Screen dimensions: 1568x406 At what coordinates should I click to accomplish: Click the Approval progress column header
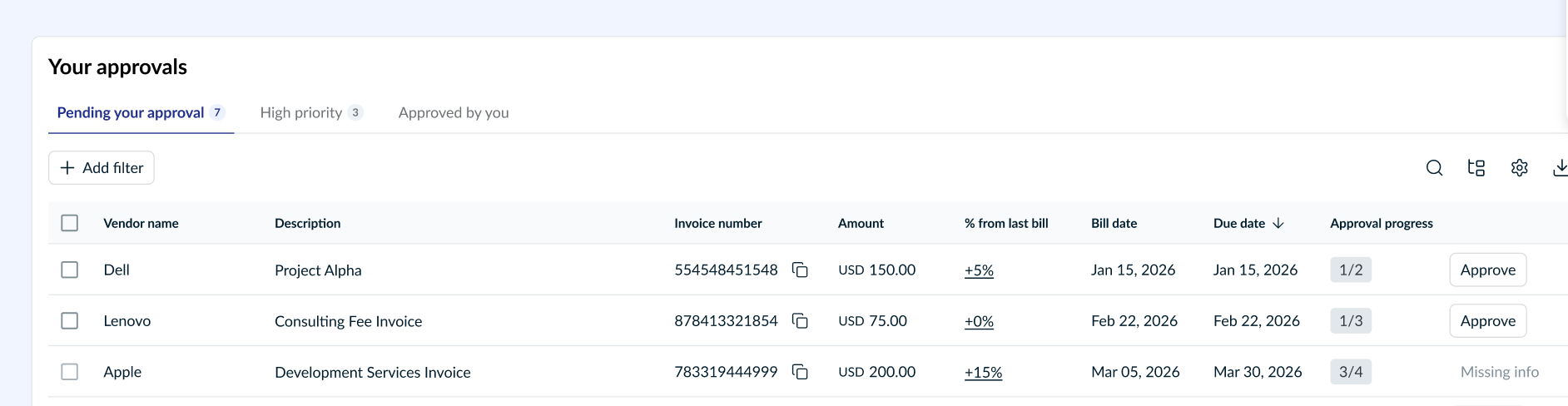click(x=1382, y=223)
